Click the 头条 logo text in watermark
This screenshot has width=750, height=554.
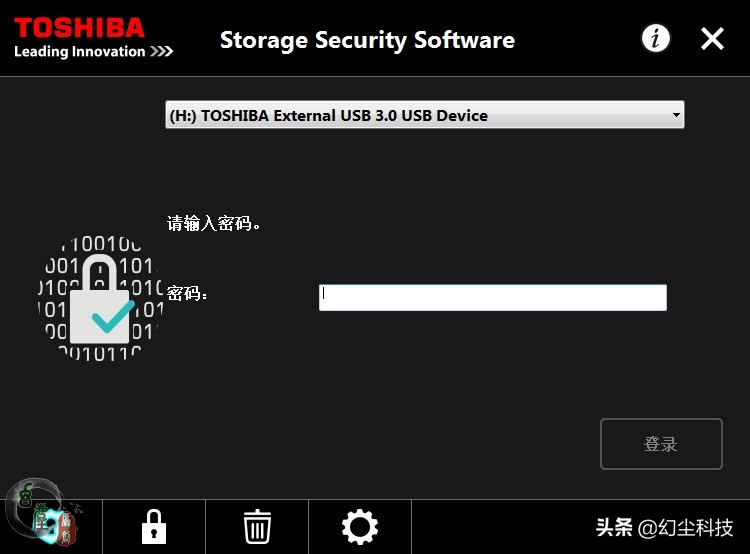tap(614, 527)
